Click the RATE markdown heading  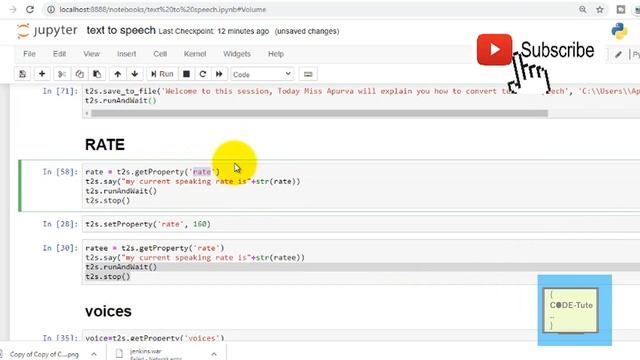click(x=105, y=145)
